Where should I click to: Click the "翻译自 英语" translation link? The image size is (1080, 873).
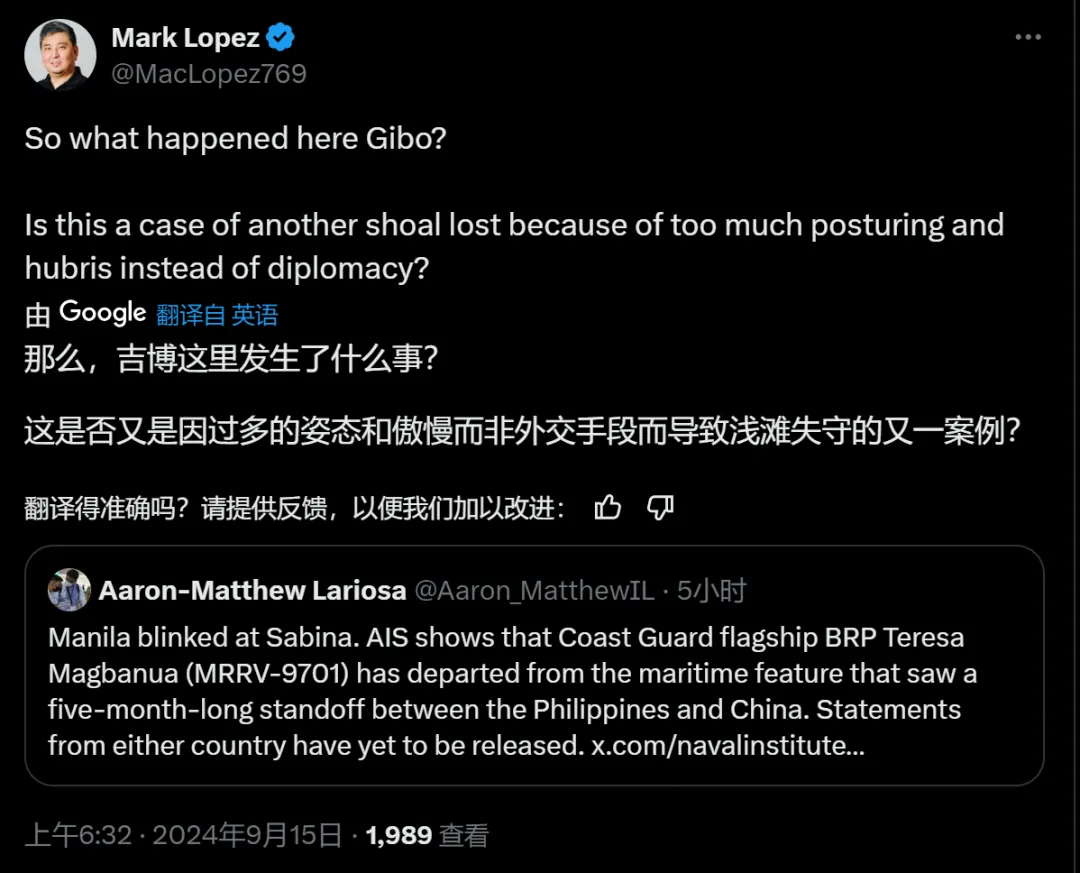[x=217, y=315]
